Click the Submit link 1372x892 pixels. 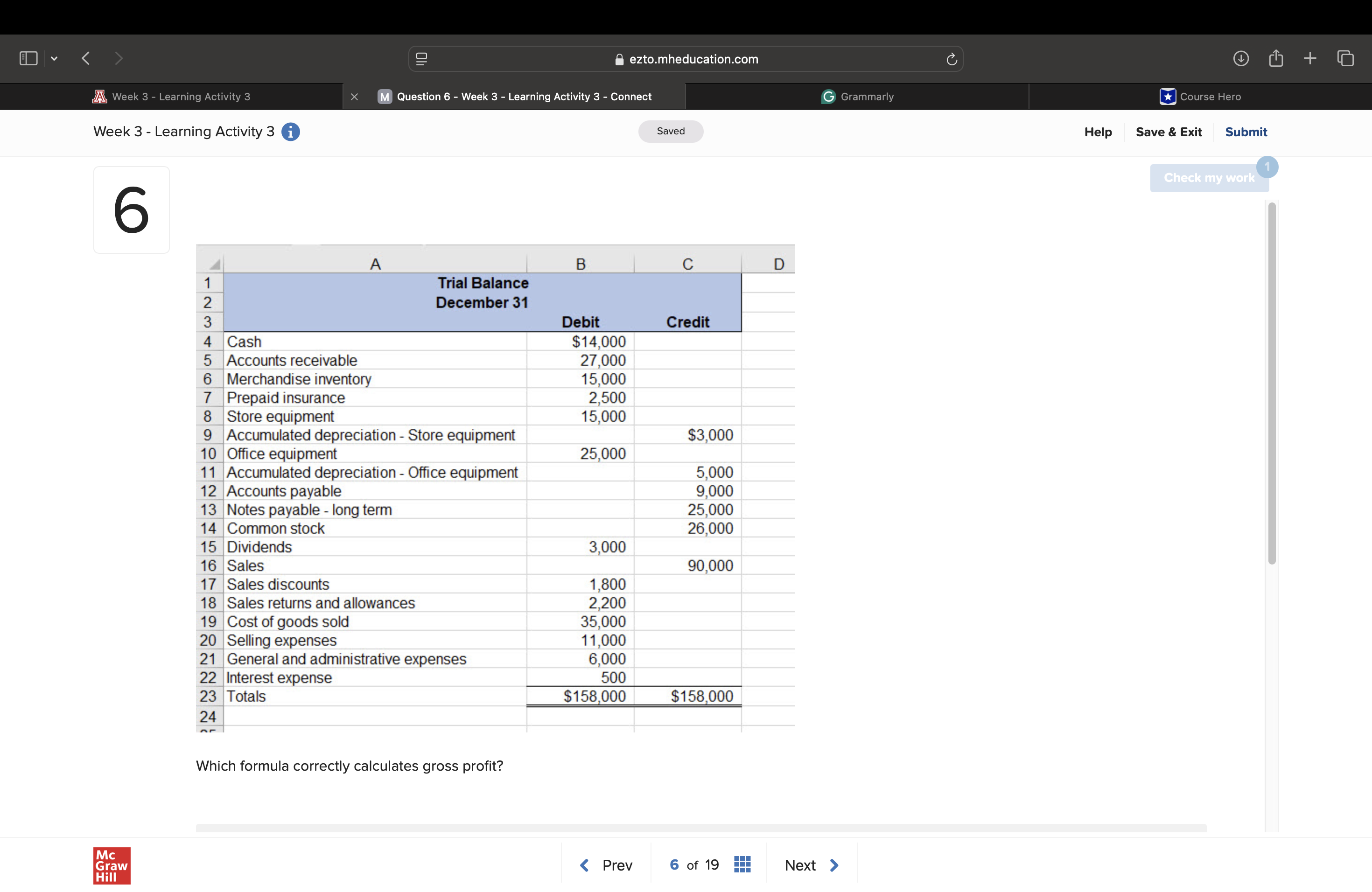[x=1246, y=132]
